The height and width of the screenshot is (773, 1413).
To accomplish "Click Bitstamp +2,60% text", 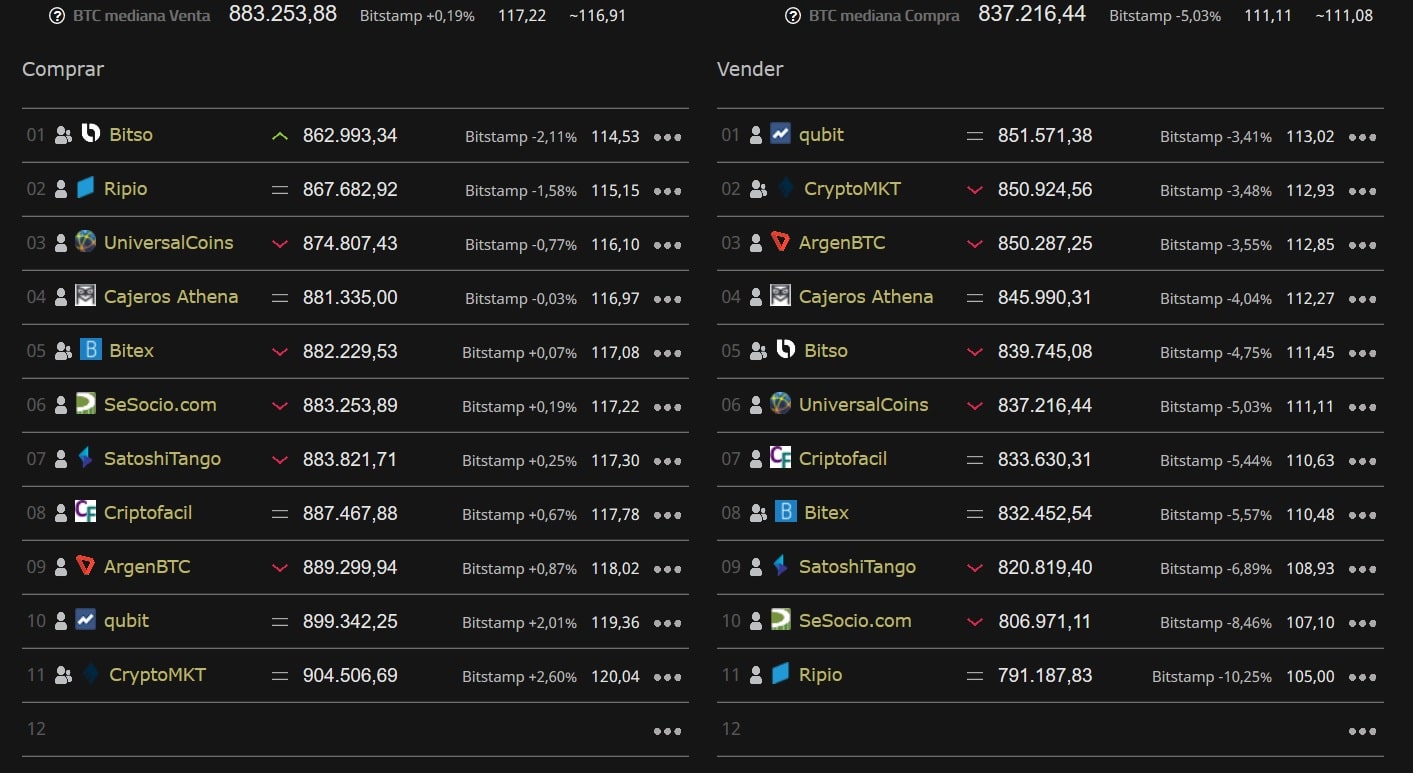I will (519, 677).
